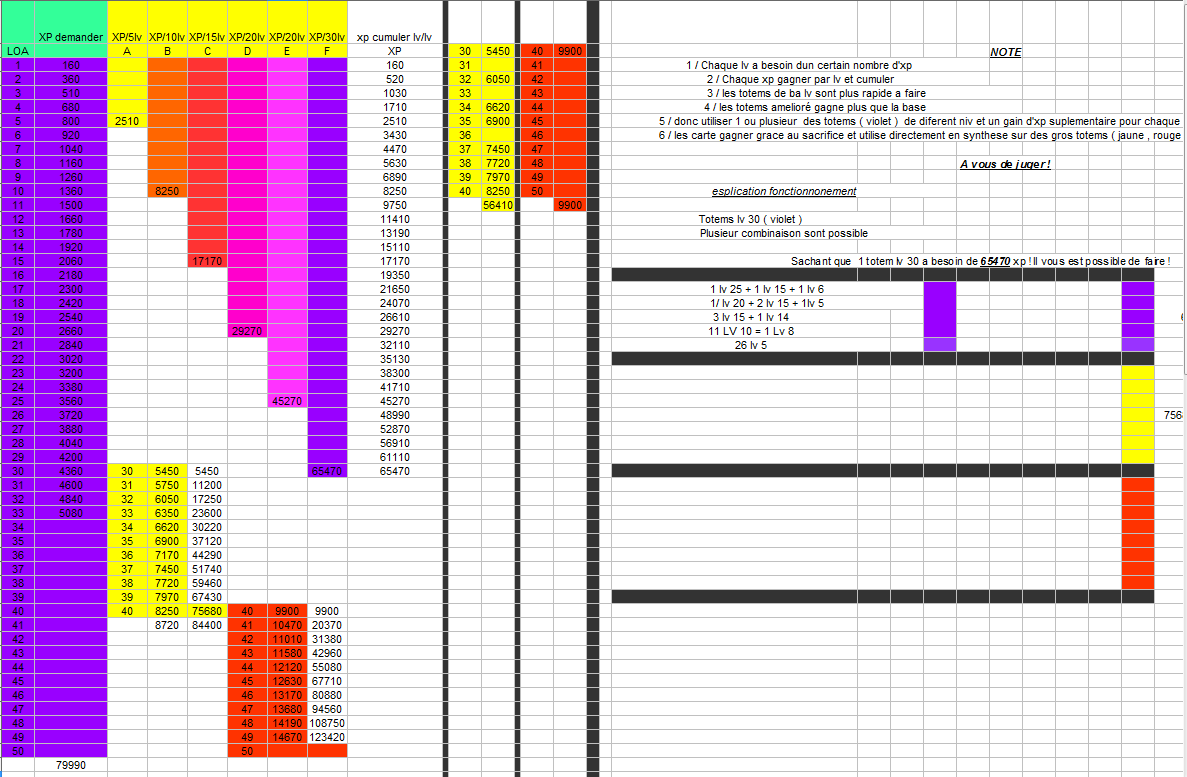
Task: Click the "xp cumuler lv/lv" header cell
Action: [394, 37]
